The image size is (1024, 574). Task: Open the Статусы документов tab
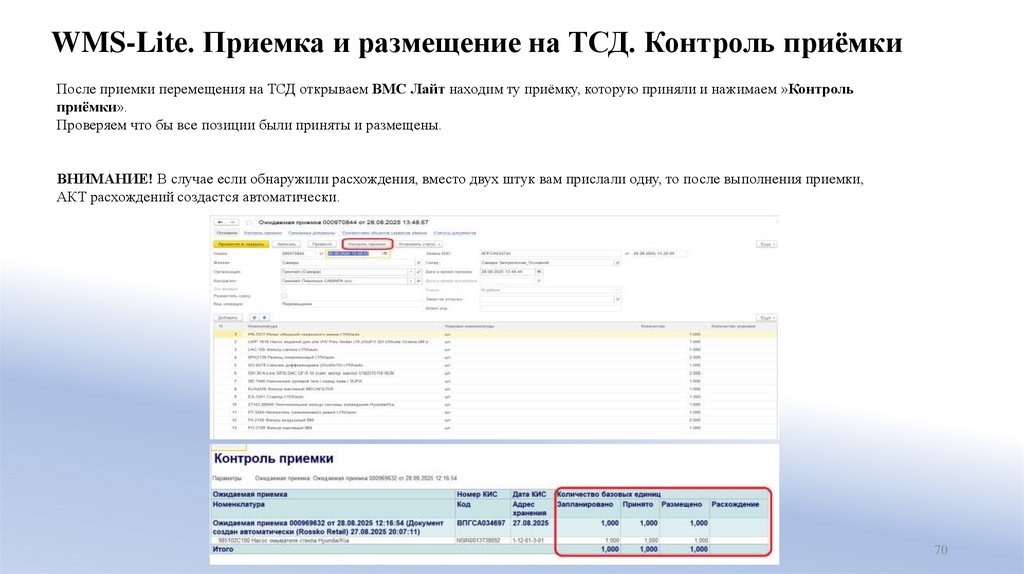pos(455,233)
